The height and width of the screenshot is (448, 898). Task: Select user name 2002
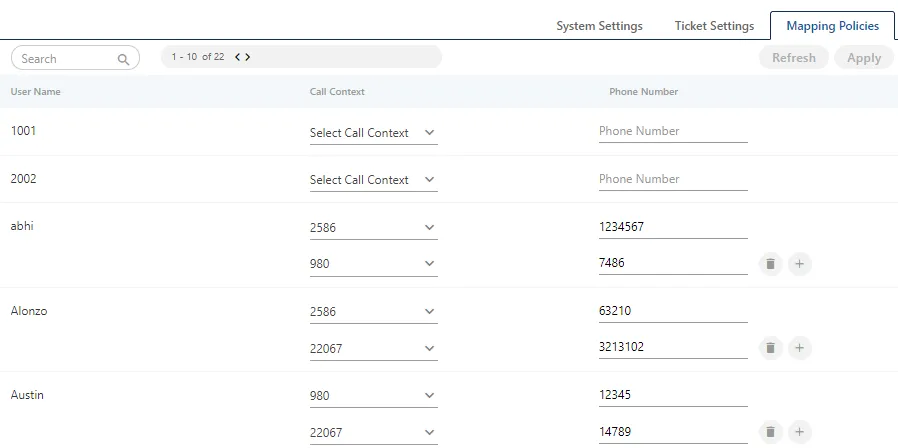(23, 179)
